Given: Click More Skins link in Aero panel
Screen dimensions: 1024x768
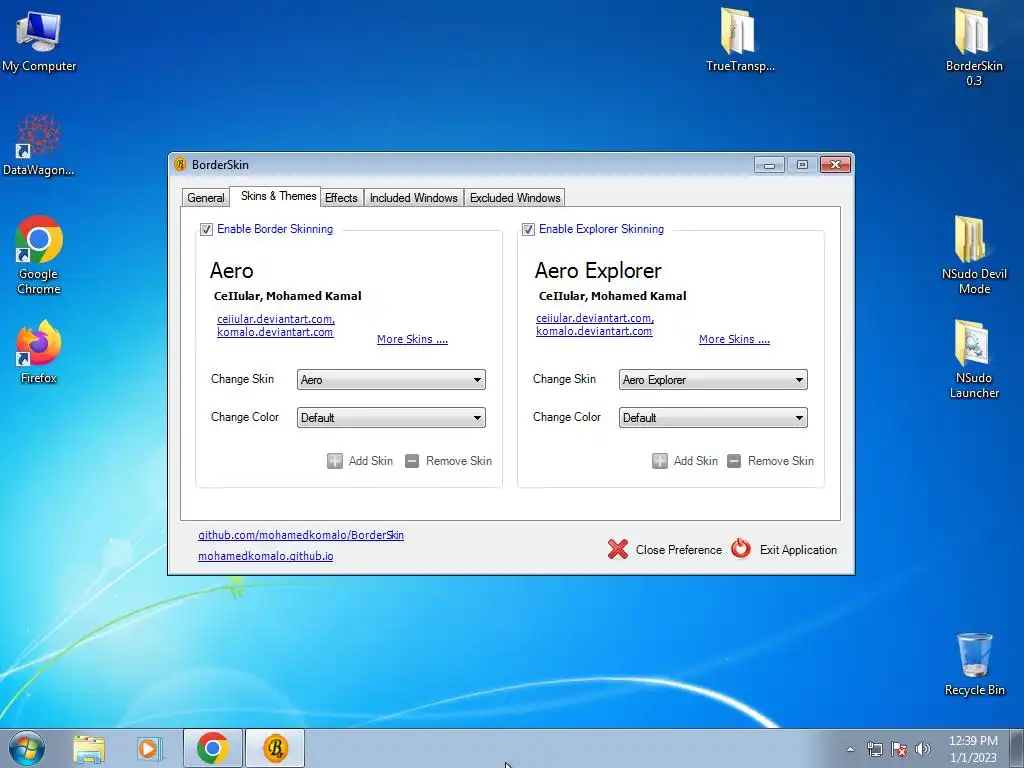Looking at the screenshot, I should point(412,339).
